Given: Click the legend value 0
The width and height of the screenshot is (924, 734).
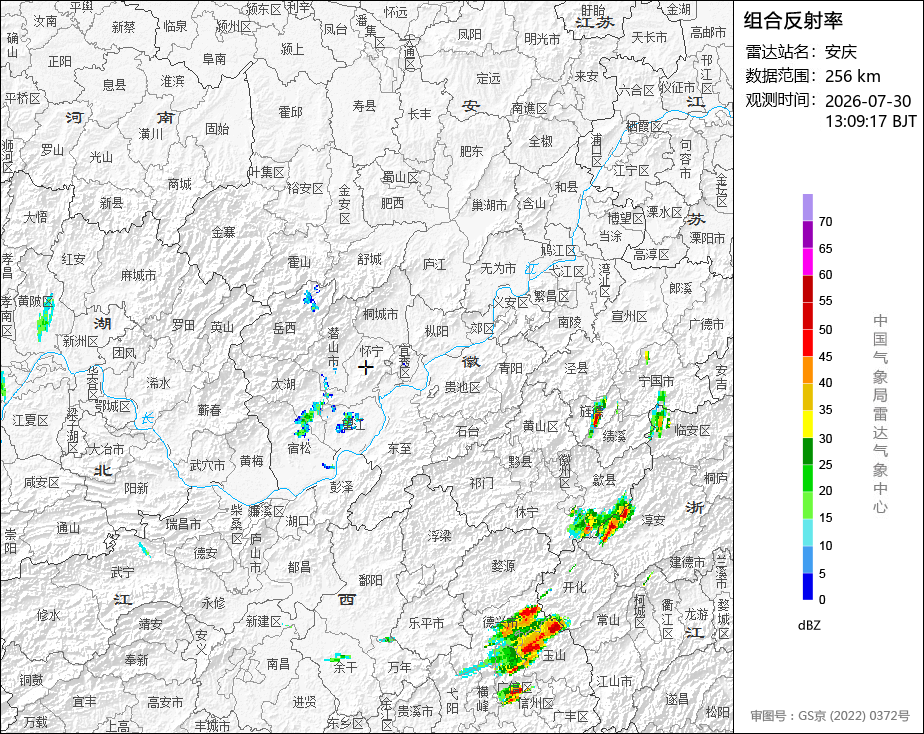Looking at the screenshot, I should (823, 600).
